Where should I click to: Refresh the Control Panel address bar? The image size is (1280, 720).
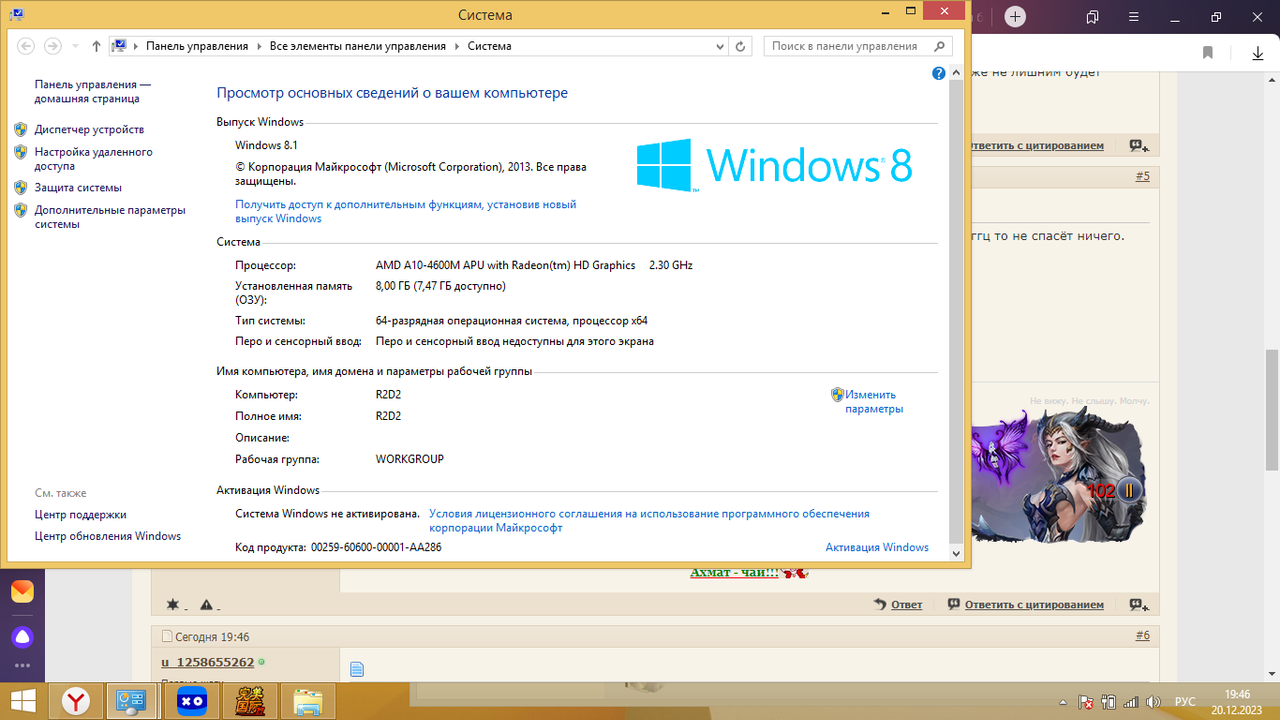[740, 46]
